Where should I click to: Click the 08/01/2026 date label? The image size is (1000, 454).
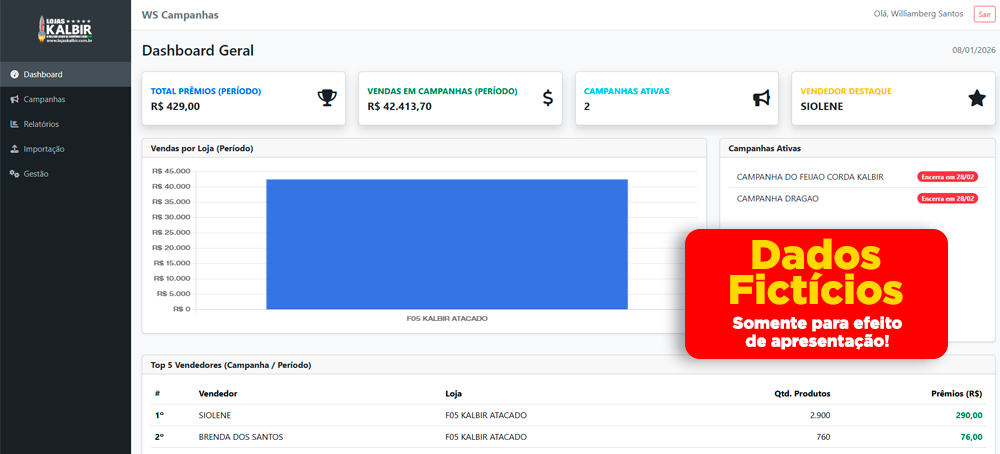(x=974, y=50)
